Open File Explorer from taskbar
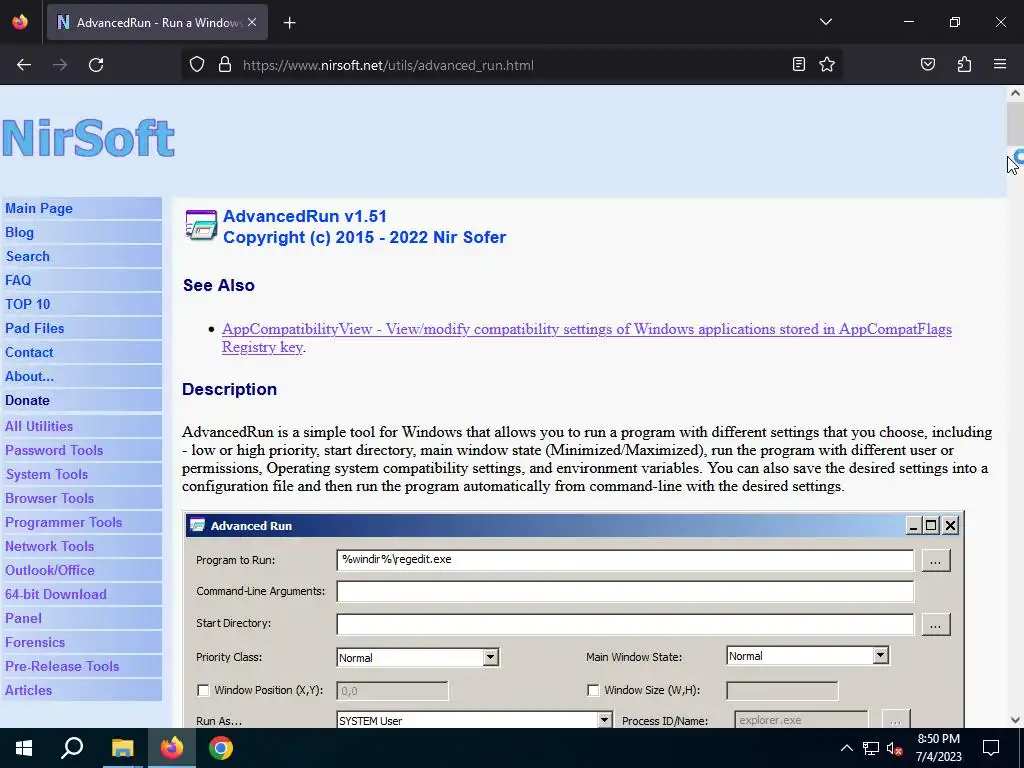 (122, 748)
